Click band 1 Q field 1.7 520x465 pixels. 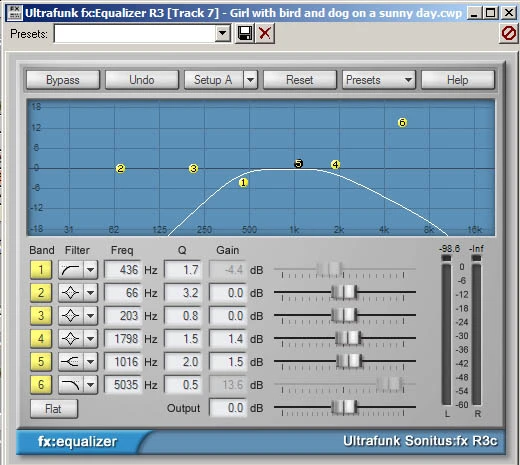(183, 270)
